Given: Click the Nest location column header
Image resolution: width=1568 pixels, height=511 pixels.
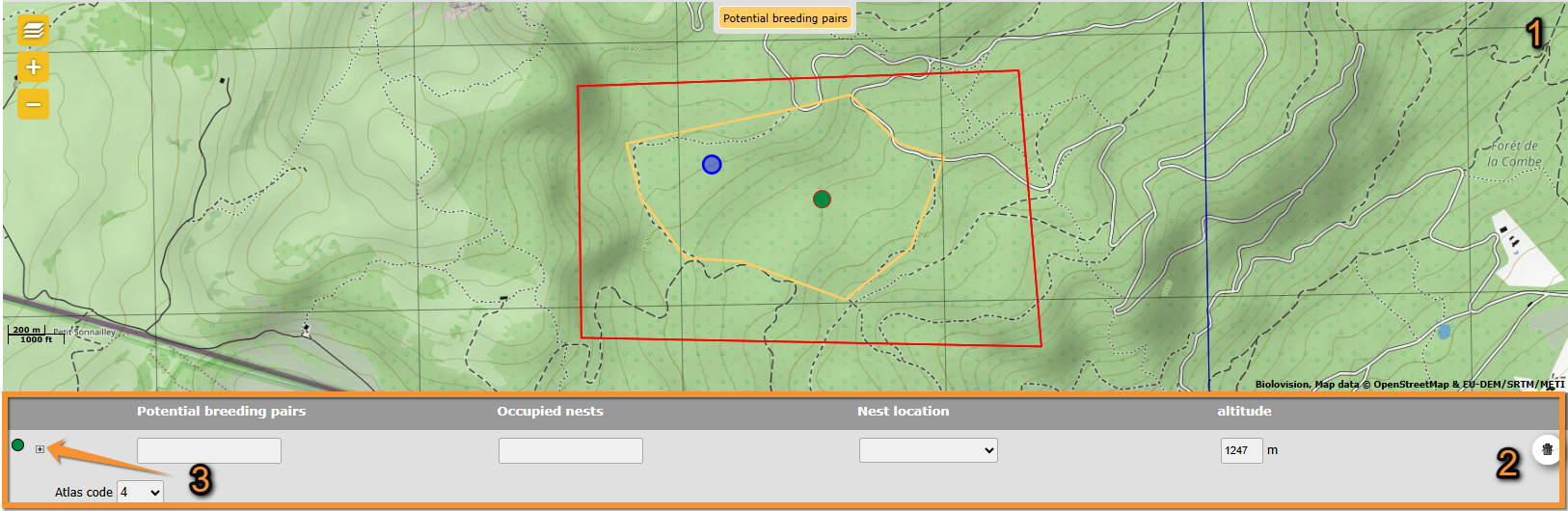Looking at the screenshot, I should [x=903, y=412].
